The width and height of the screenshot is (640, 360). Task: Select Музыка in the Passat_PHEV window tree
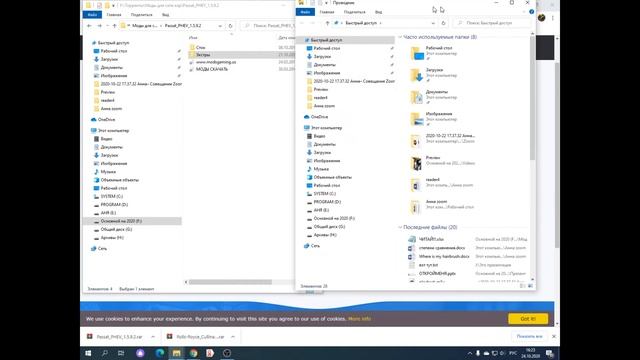pos(108,171)
